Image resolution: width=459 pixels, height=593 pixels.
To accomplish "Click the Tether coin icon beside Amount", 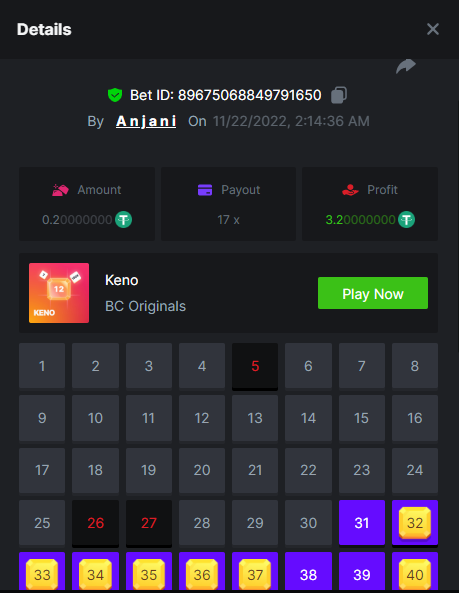I will [x=123, y=220].
